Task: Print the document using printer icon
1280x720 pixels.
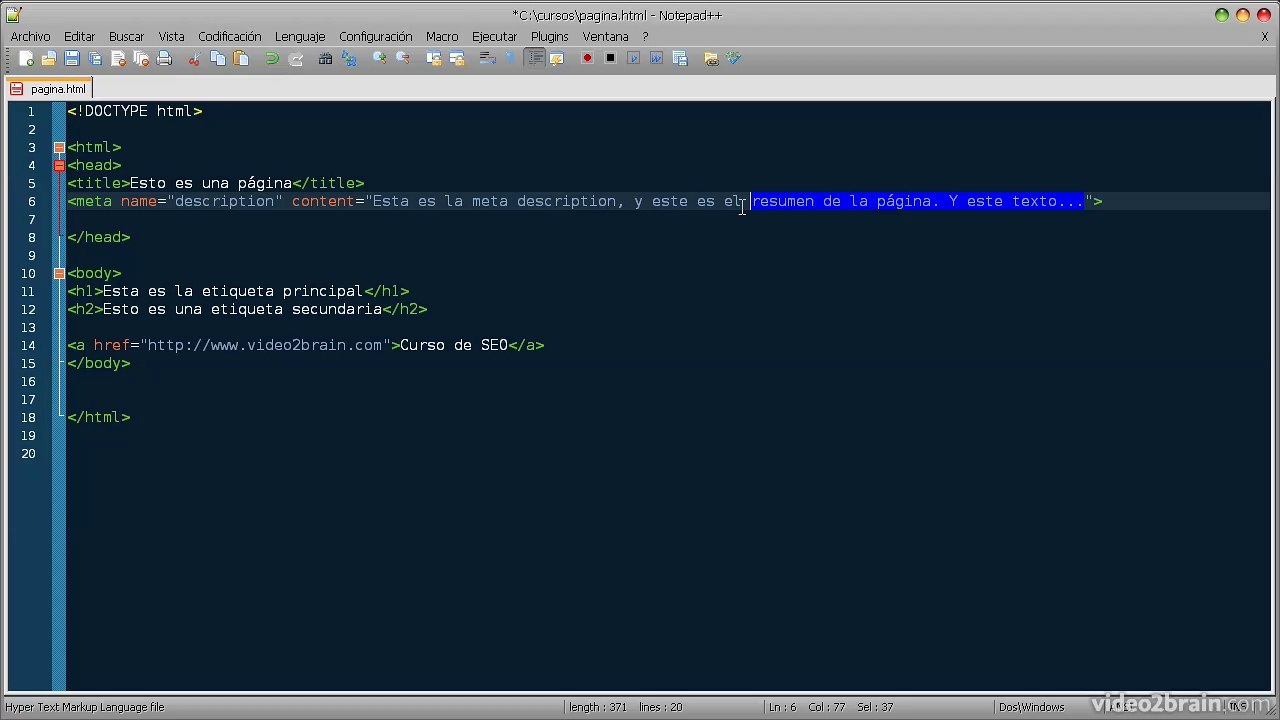Action: coord(164,59)
